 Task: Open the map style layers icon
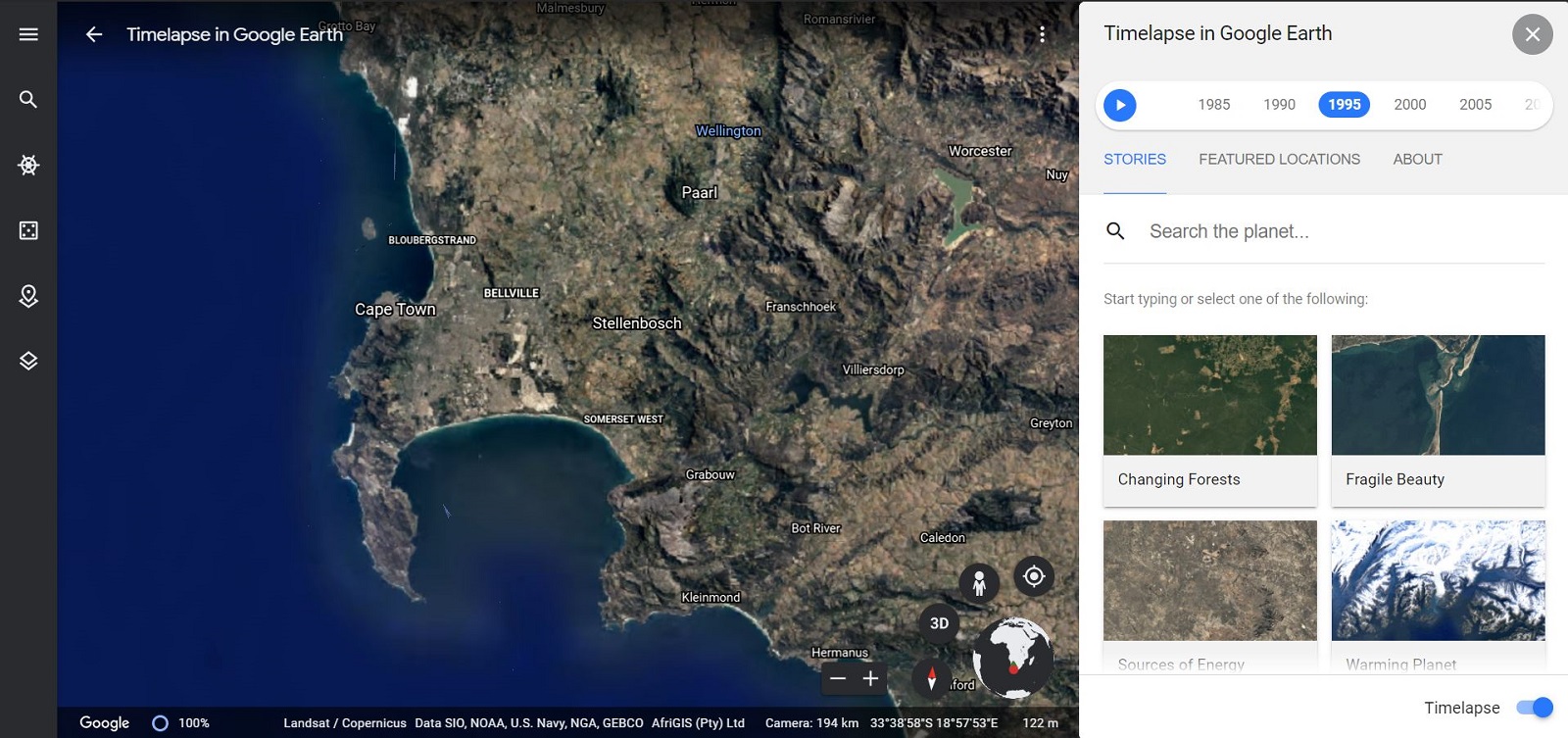[28, 361]
